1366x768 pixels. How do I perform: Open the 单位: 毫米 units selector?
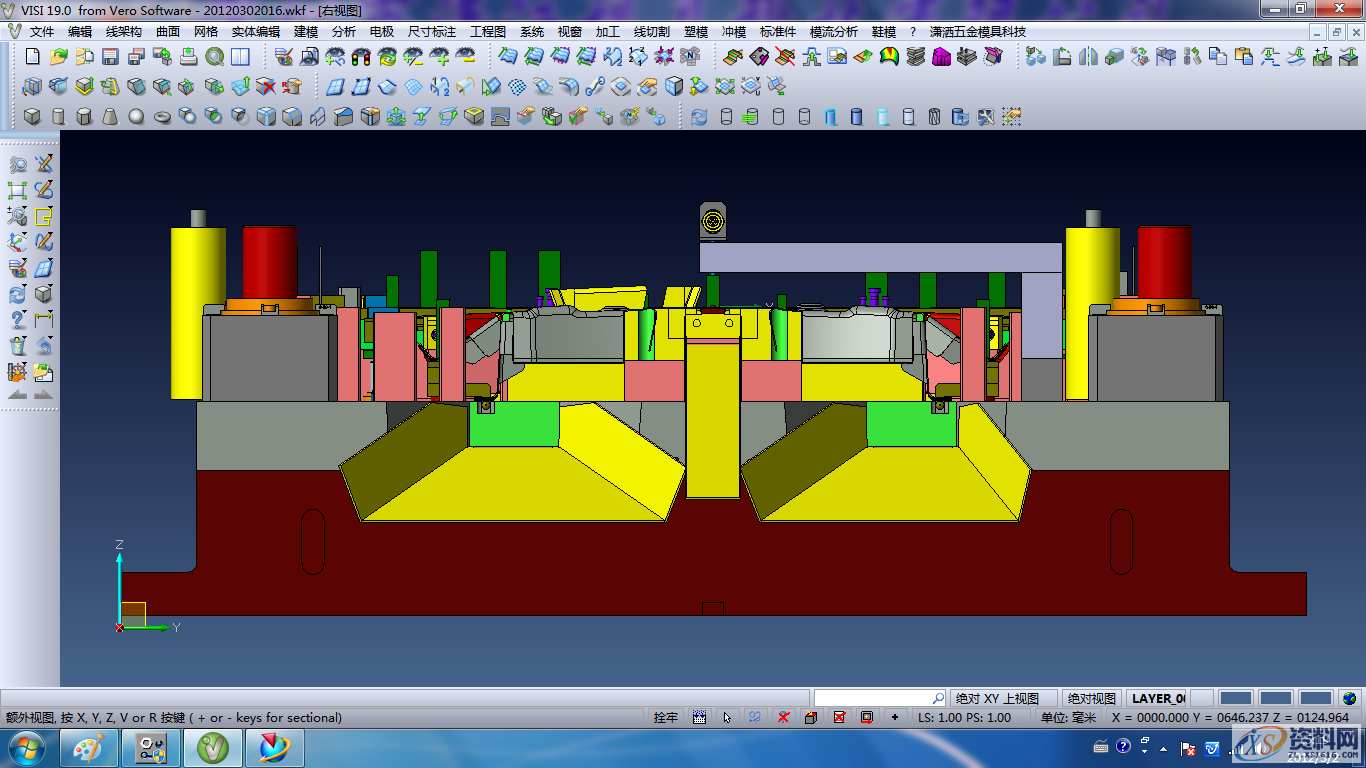(1068, 717)
